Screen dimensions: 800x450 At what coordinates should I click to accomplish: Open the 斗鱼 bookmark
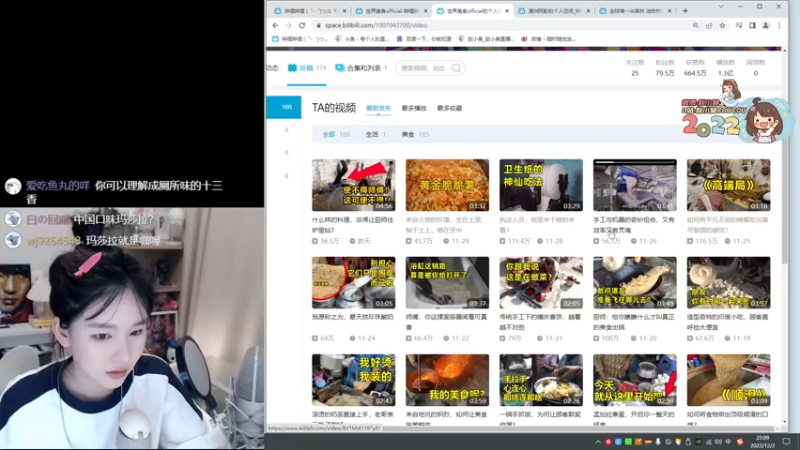362,39
